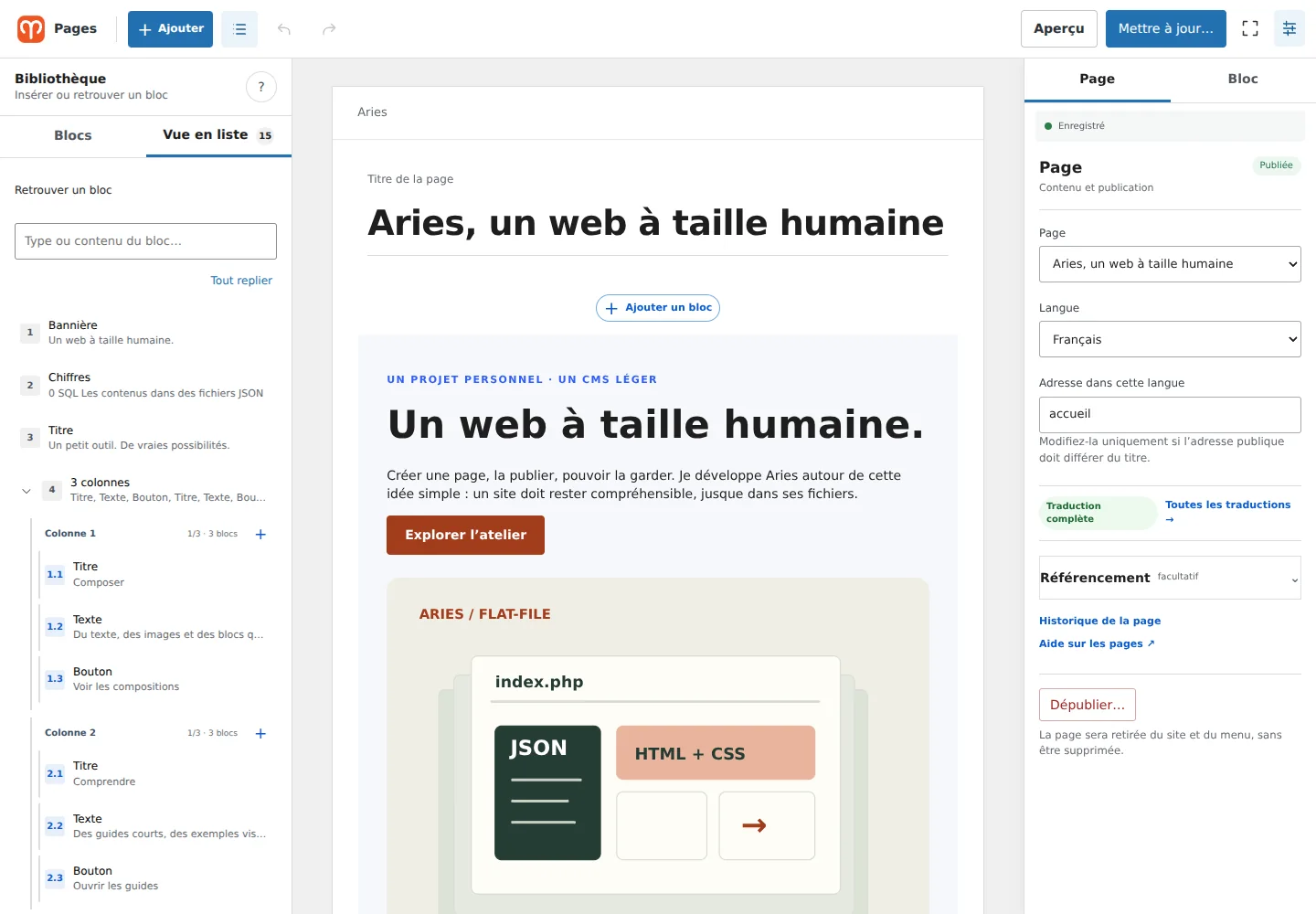Expand the Référencement section
Image resolution: width=1316 pixels, height=914 pixels.
click(1170, 578)
